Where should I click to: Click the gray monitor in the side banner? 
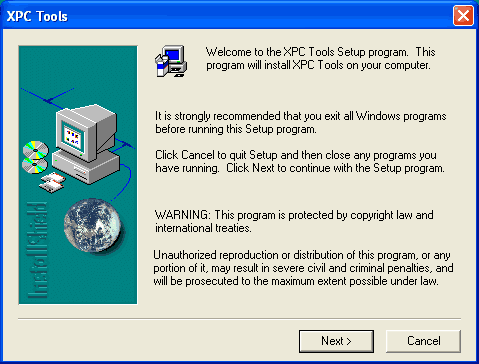click(86, 132)
